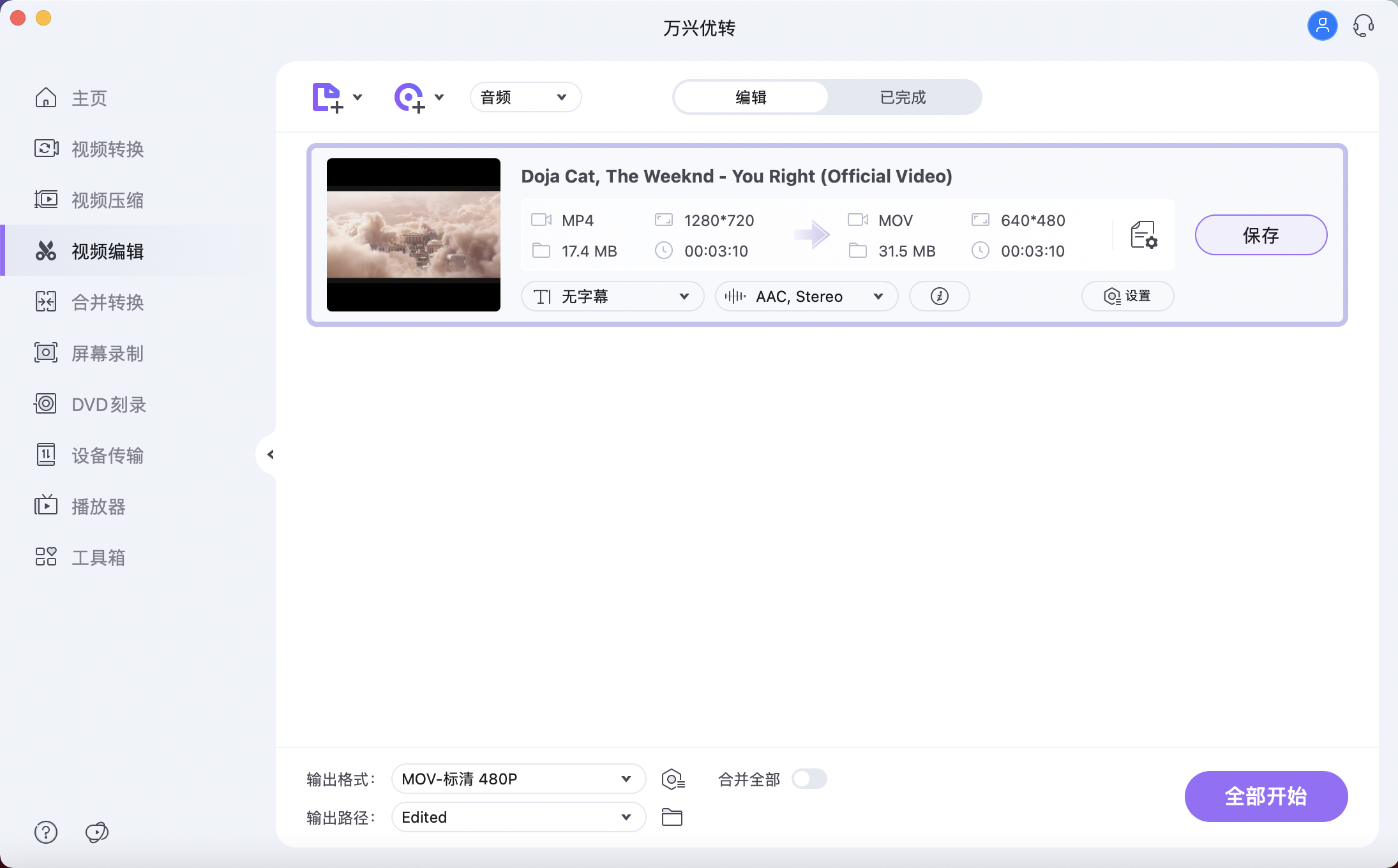Click the media info icon button
The width and height of the screenshot is (1398, 868).
[939, 296]
